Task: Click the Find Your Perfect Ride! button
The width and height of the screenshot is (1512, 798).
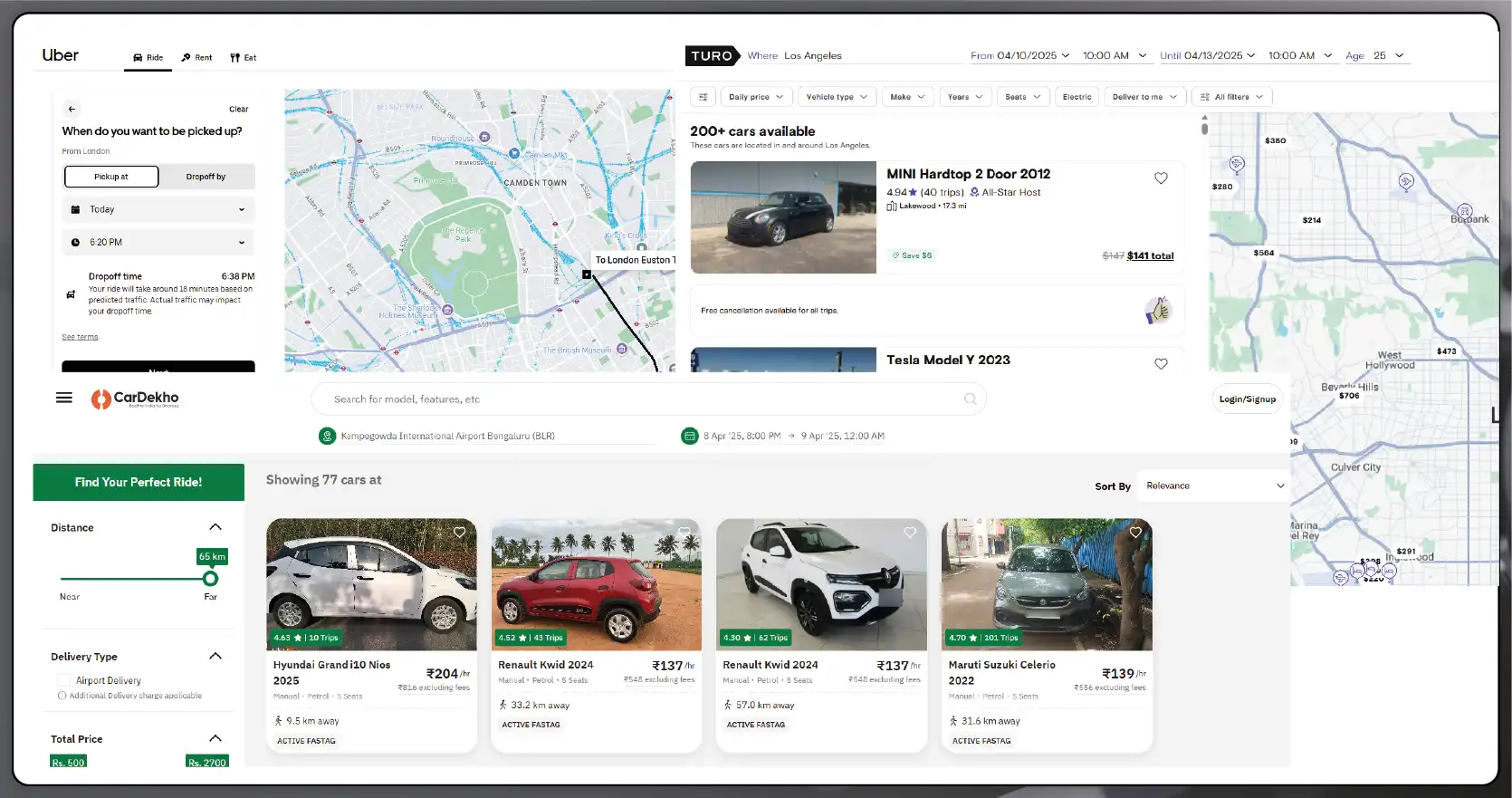Action: click(139, 482)
